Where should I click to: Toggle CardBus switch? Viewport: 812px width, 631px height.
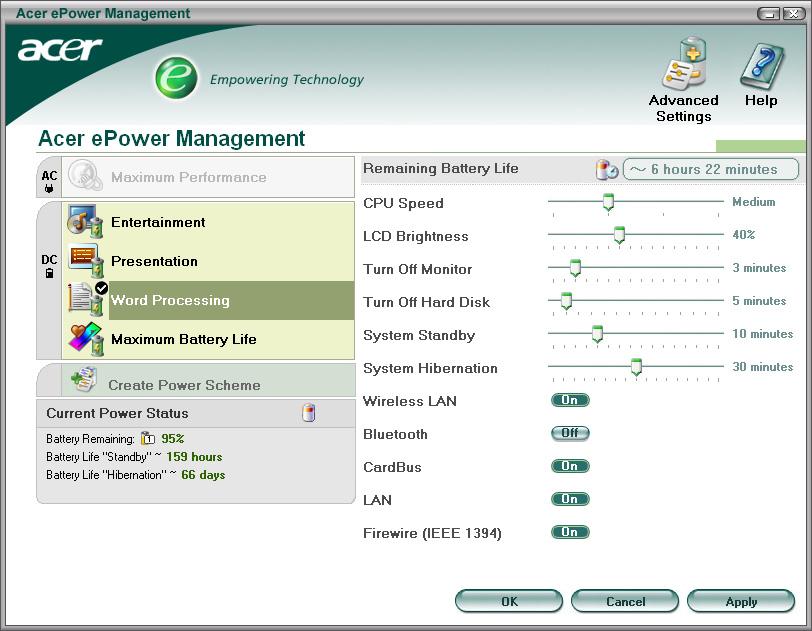tap(570, 466)
